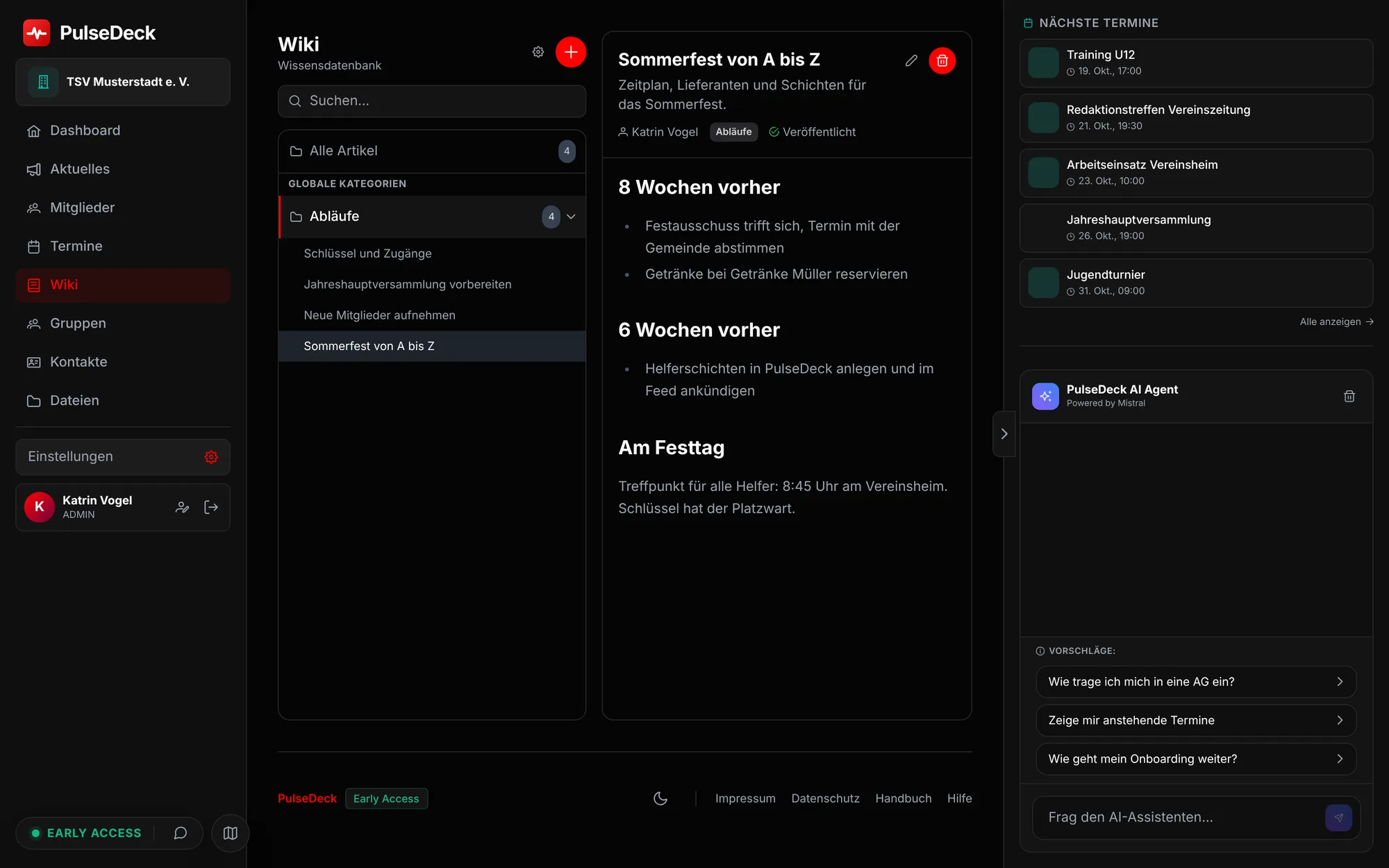Screen dimensions: 1389x868
Task: Open Arbeitseinsatz Vereinsheim appointment
Action: coord(1196,173)
